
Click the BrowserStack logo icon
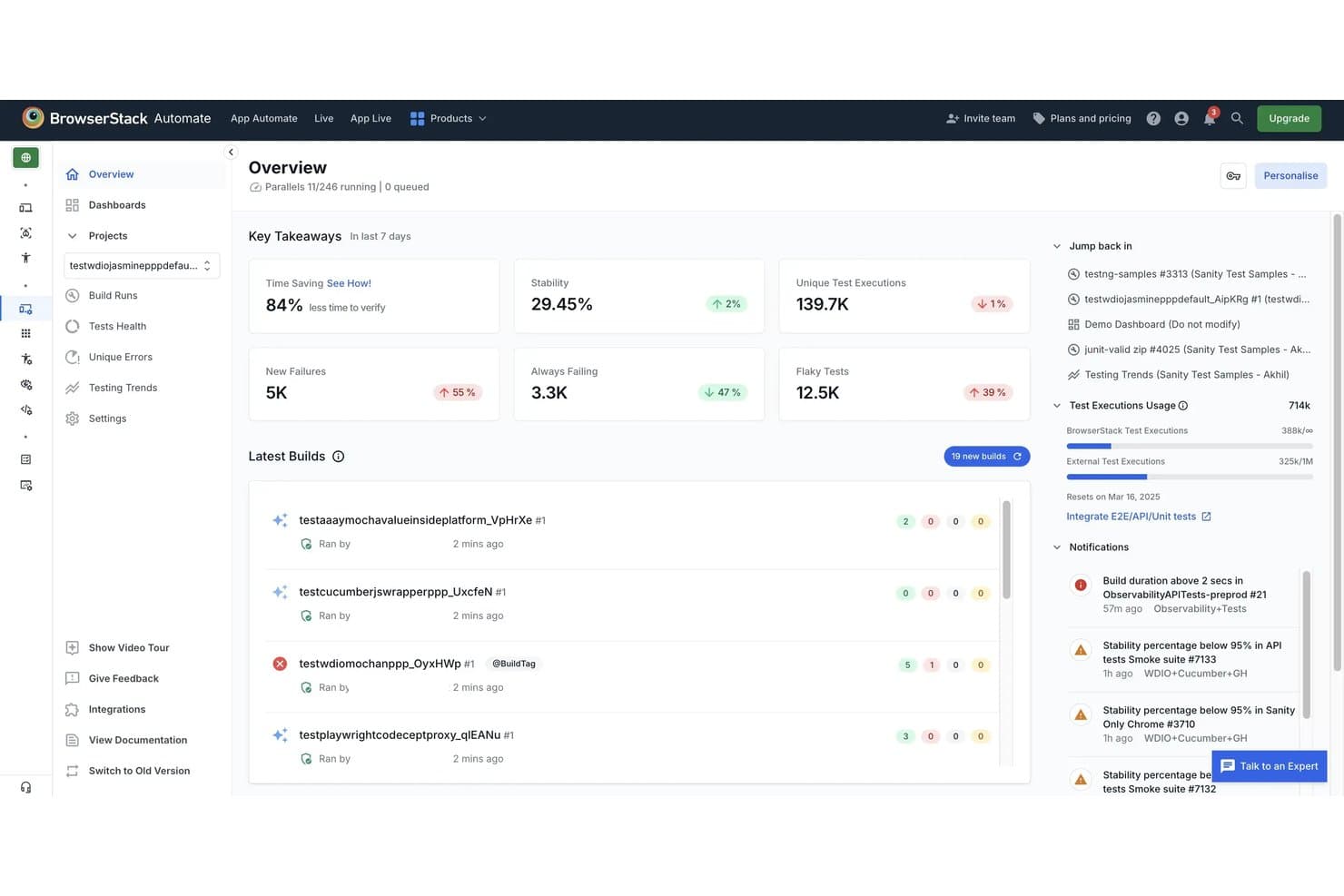click(x=33, y=118)
